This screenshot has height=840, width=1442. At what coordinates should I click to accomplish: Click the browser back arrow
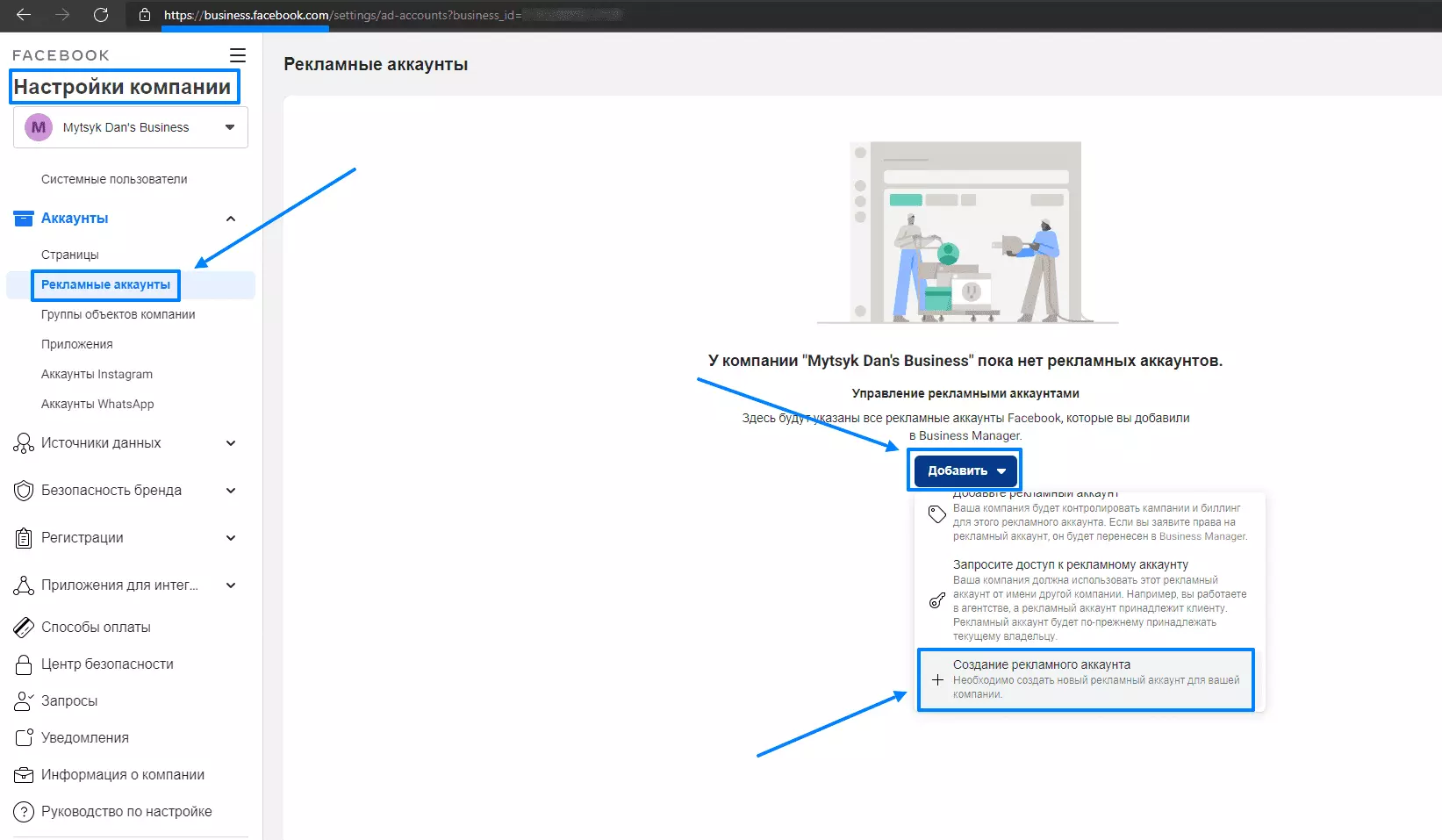[x=24, y=15]
